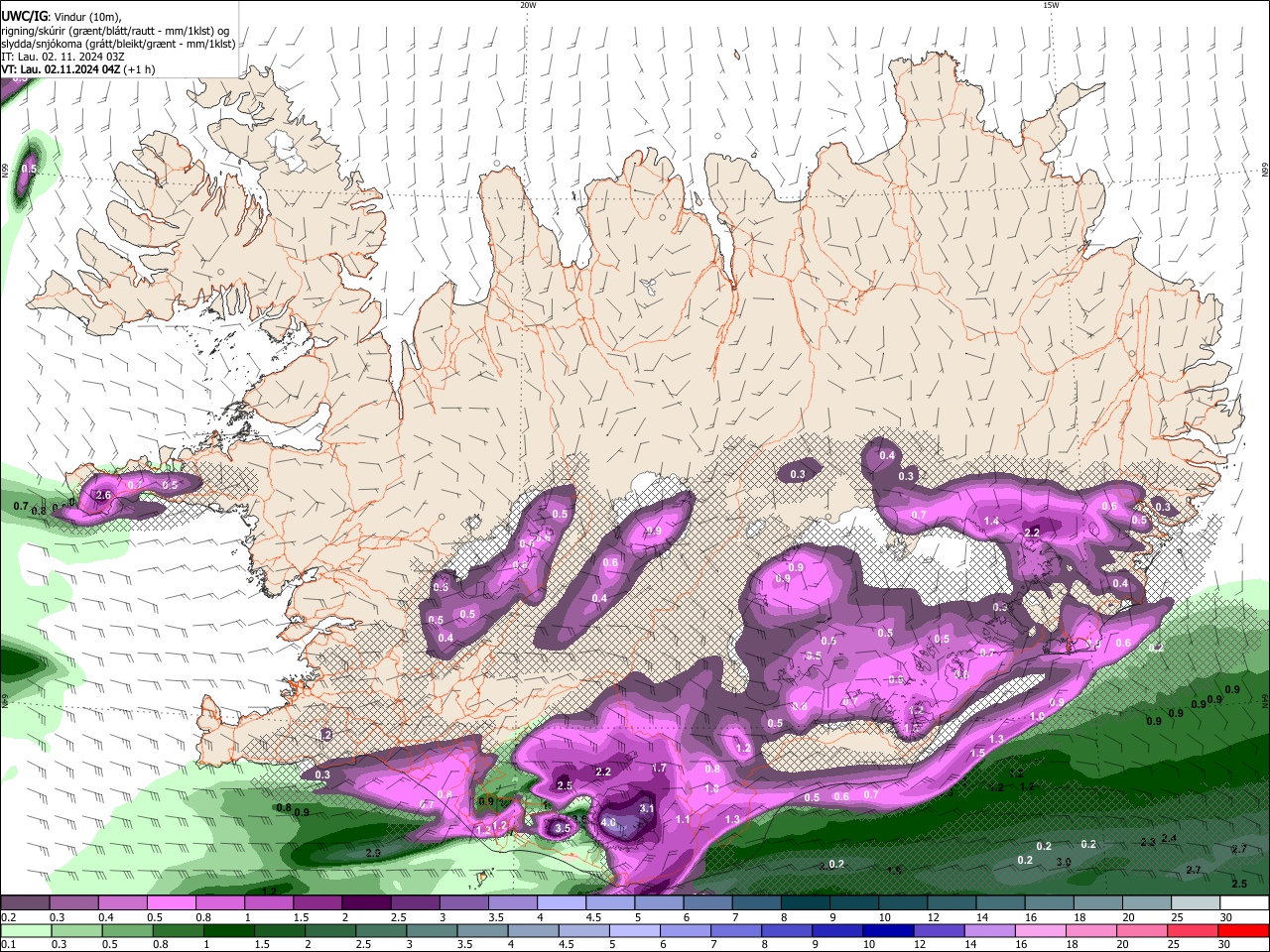The width and height of the screenshot is (1270, 952).
Task: Select light grey snow swatch starting at 25
Action: point(1194,903)
